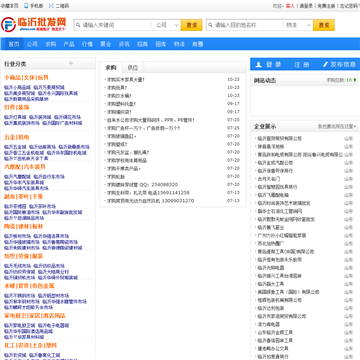360x360 pixels.
Task: Open 行情 in the navigation bar
Action: (87, 44)
